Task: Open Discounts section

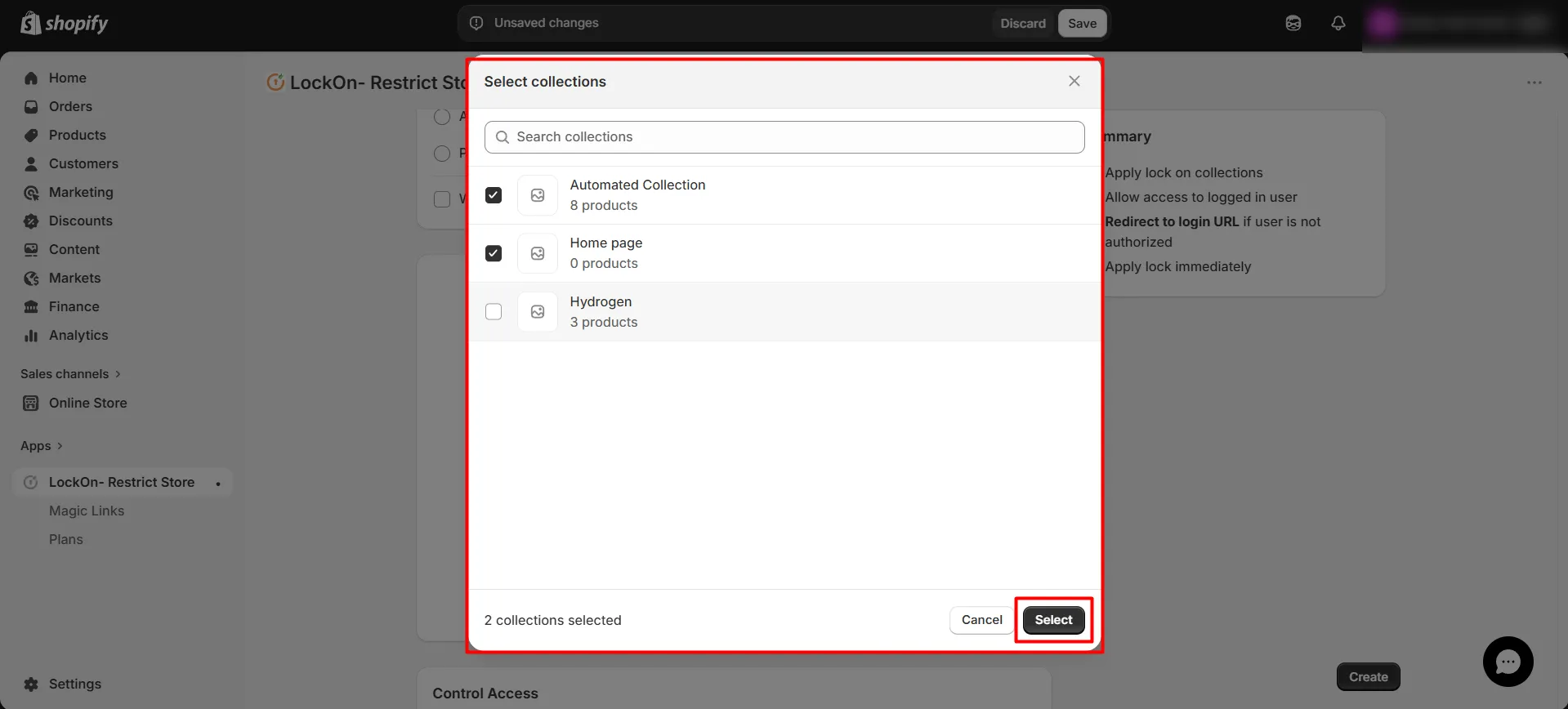Action: [x=80, y=221]
